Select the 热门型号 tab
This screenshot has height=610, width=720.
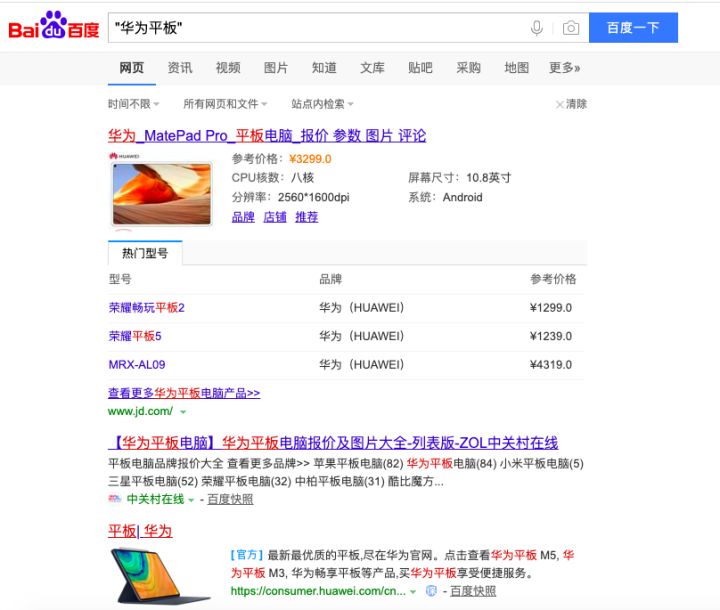[x=145, y=253]
